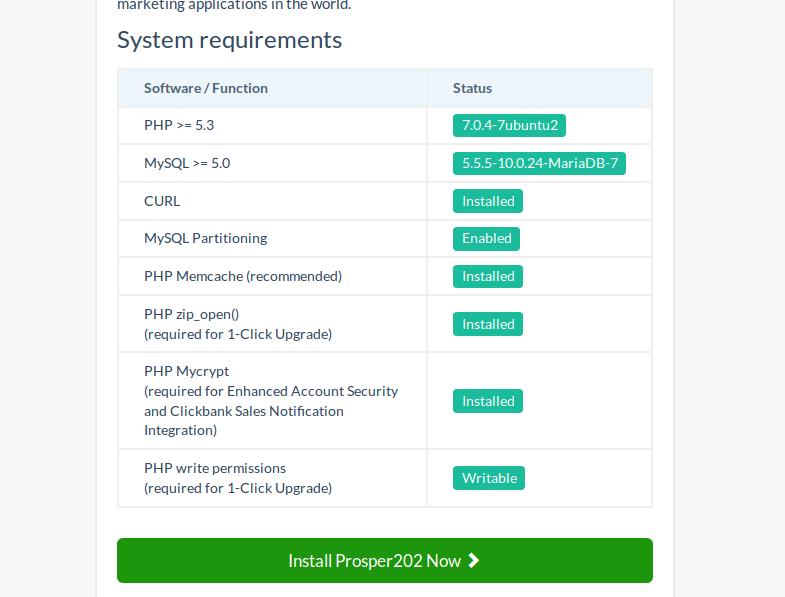Click the Installed badge for CURL
This screenshot has width=785, height=597.
pyautogui.click(x=488, y=201)
